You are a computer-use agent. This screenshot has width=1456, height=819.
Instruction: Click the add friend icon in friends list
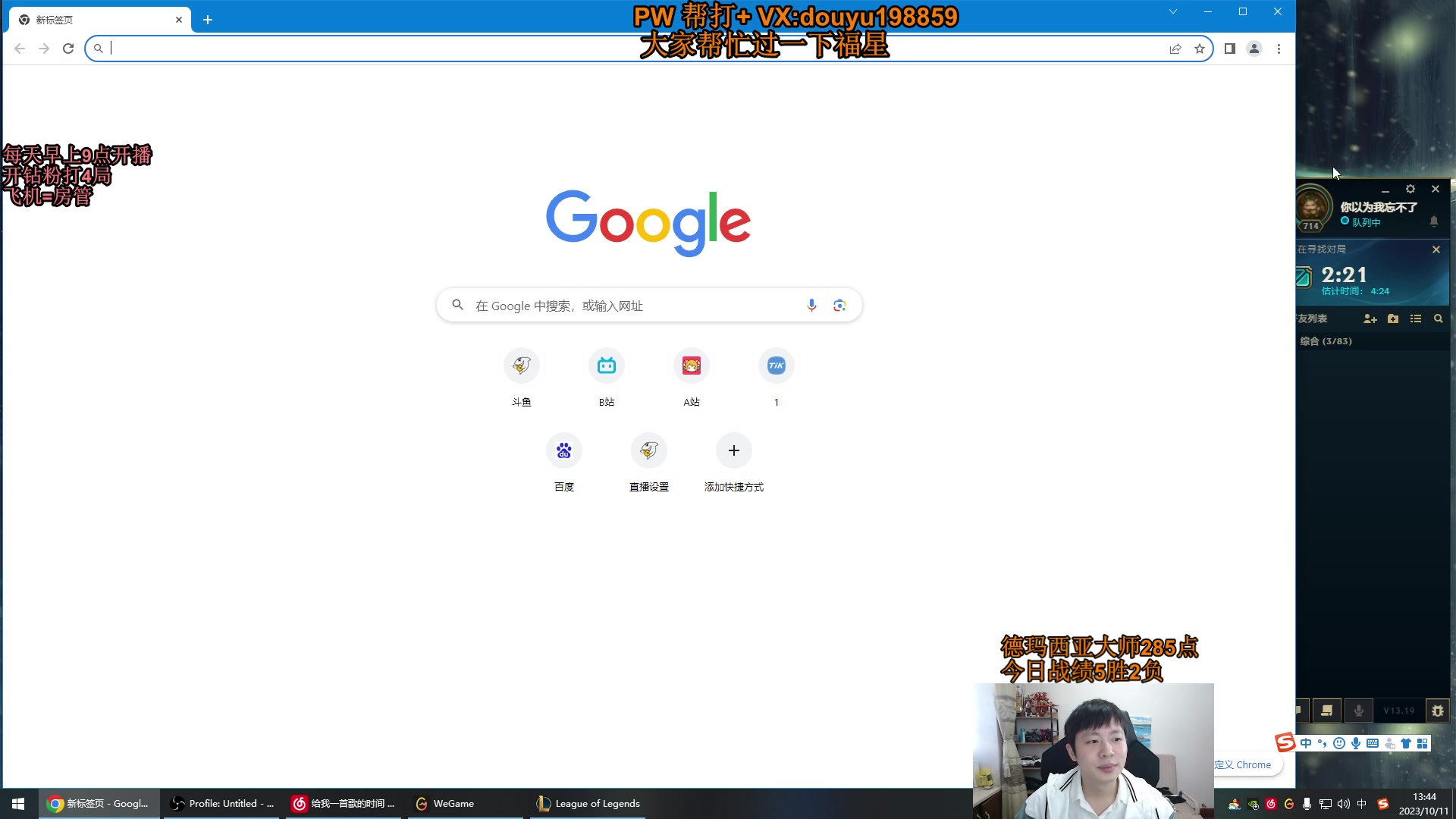point(1370,318)
